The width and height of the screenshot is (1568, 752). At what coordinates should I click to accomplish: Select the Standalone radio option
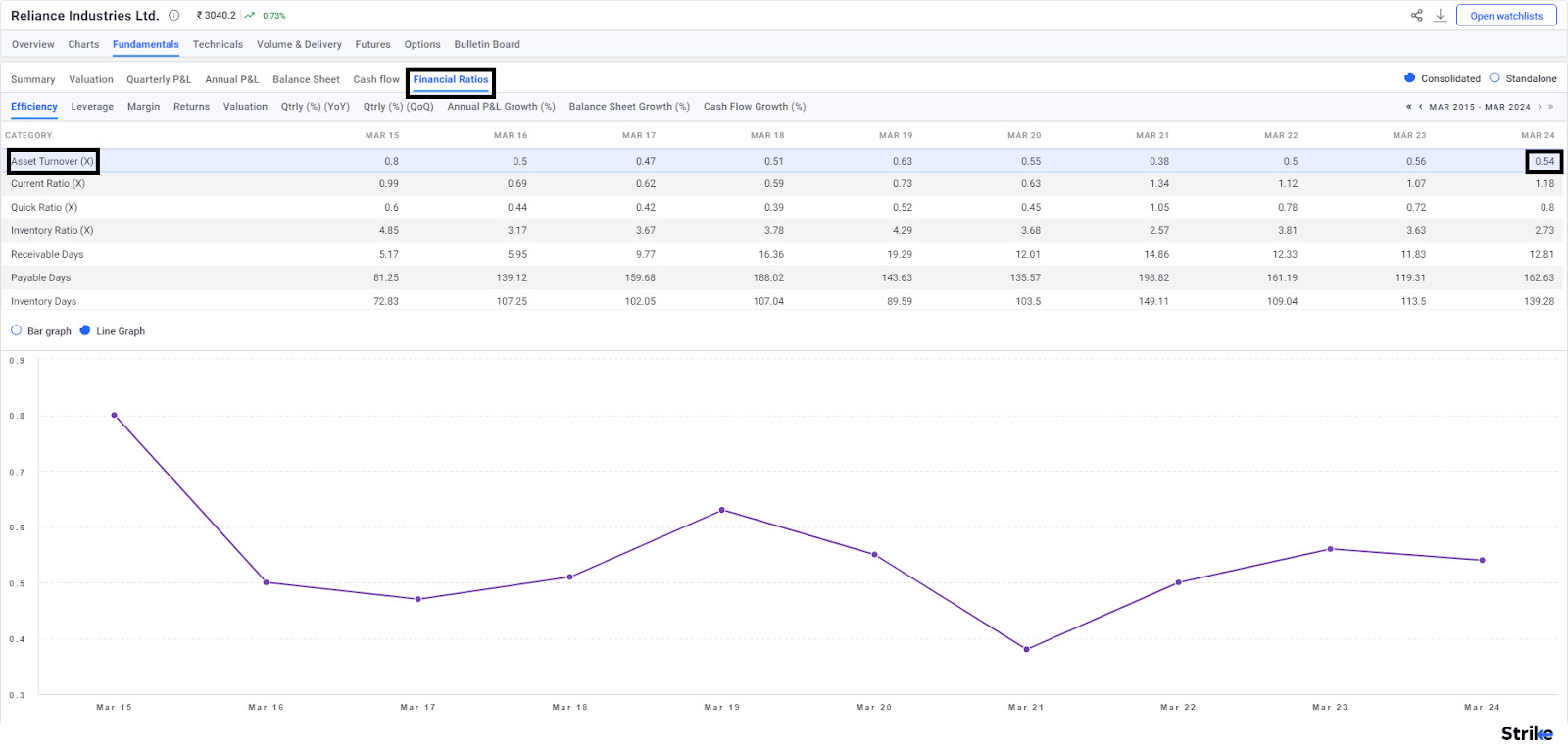(1494, 77)
